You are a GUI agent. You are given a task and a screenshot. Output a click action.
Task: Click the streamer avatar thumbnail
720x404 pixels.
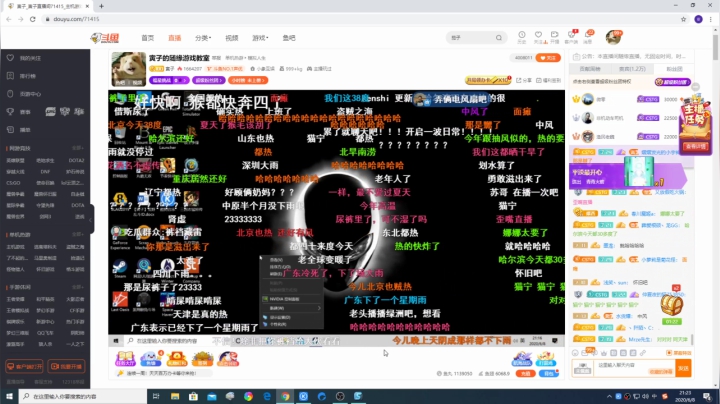tap(129, 69)
